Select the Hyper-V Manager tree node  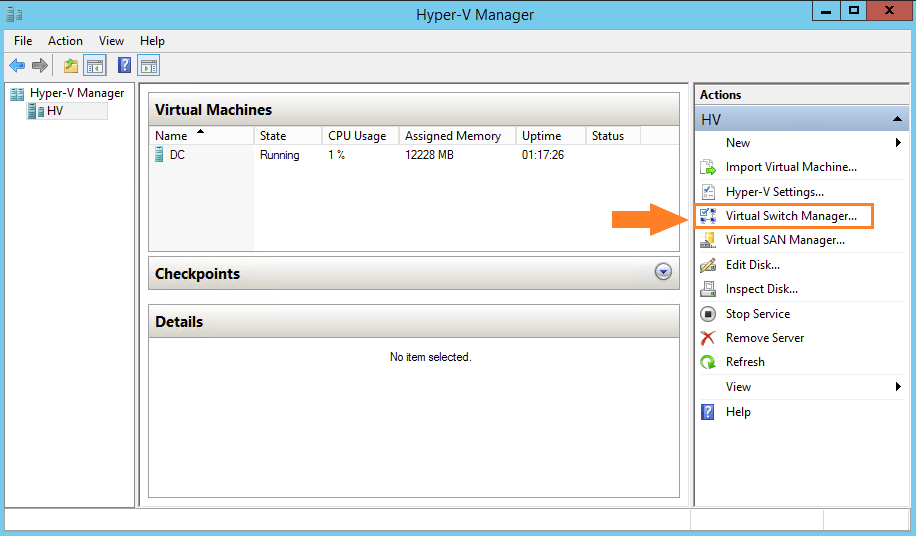77,93
